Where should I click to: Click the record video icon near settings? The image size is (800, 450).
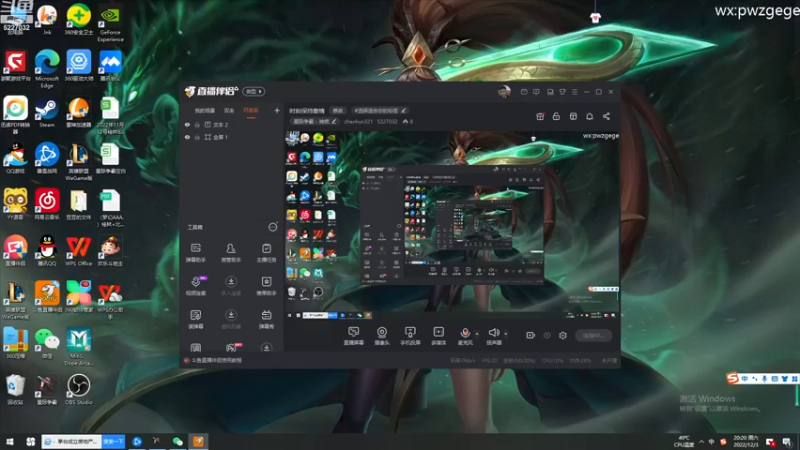(531, 335)
